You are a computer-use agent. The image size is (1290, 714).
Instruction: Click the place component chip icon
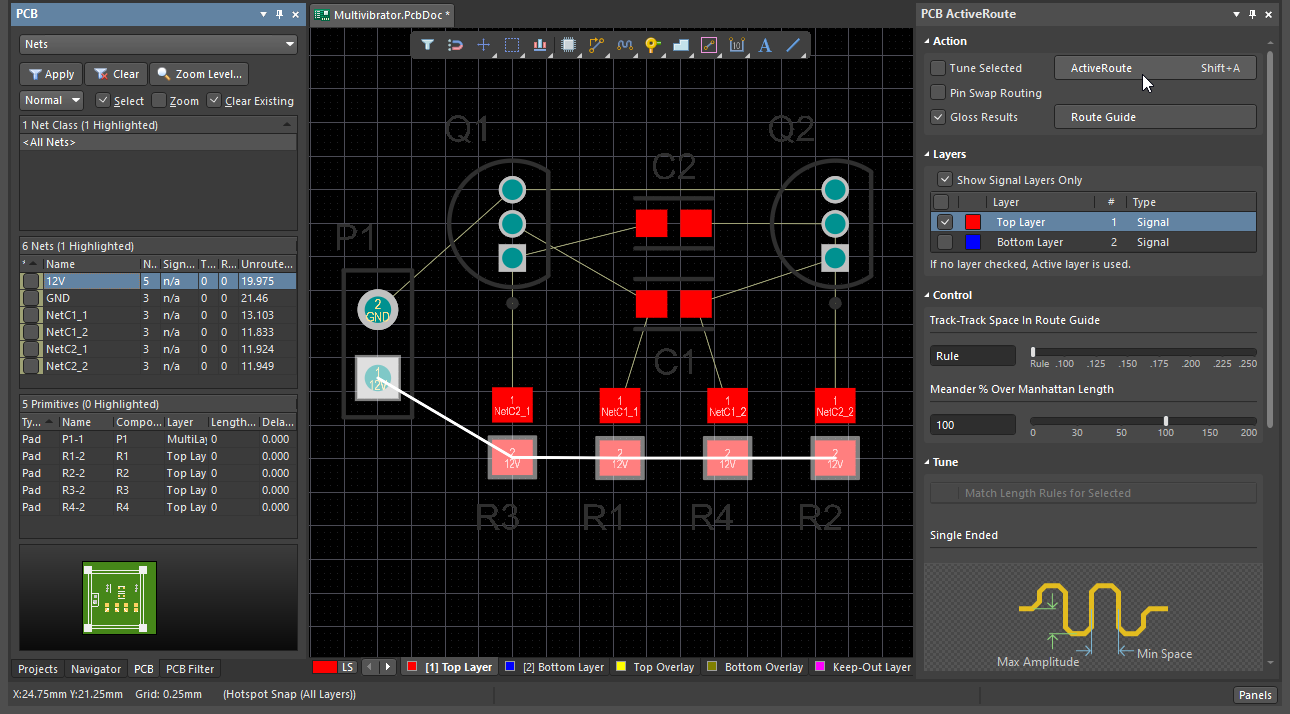(x=568, y=45)
